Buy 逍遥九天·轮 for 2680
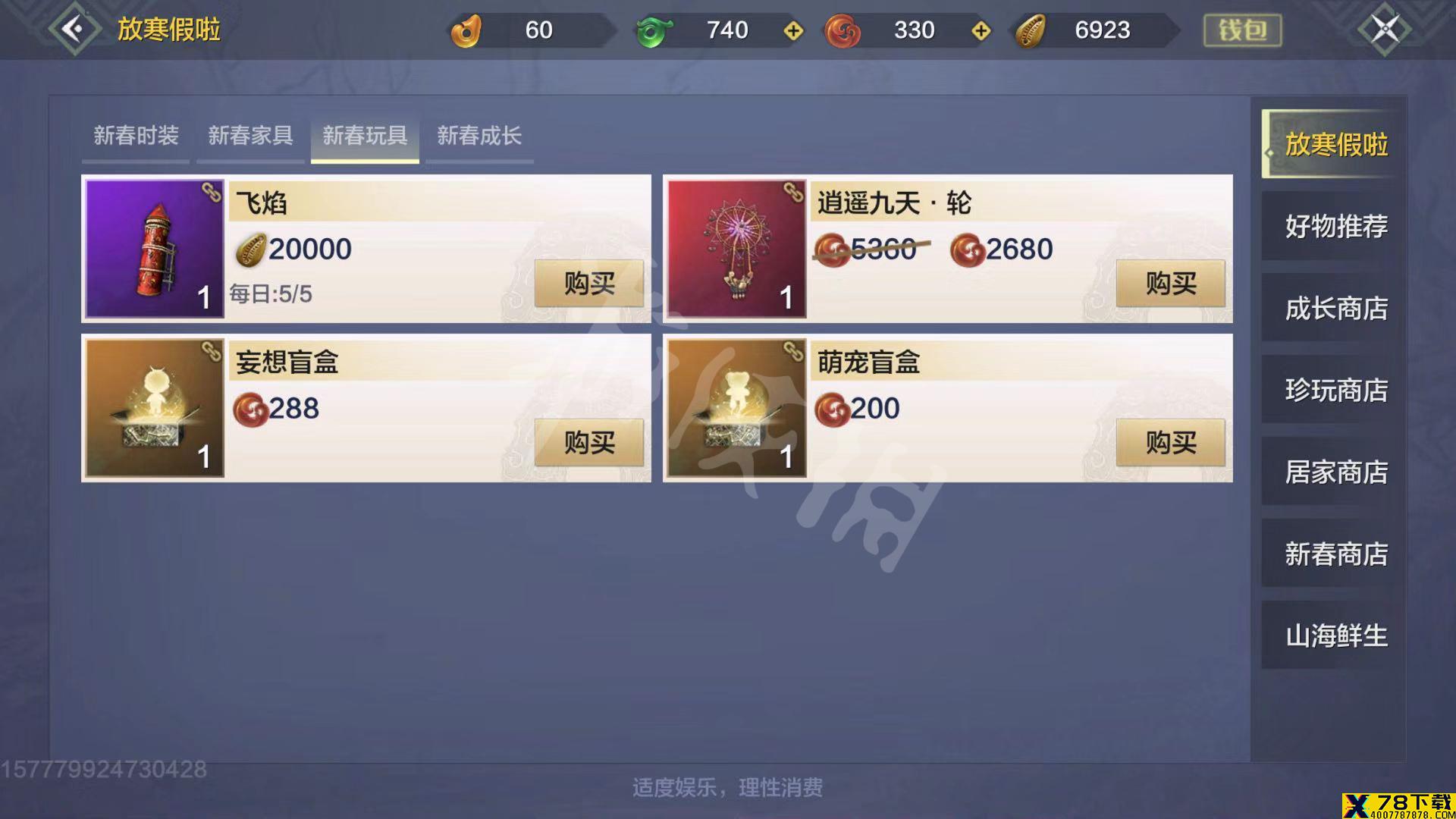Screen dimensions: 1456x819 click(1171, 284)
